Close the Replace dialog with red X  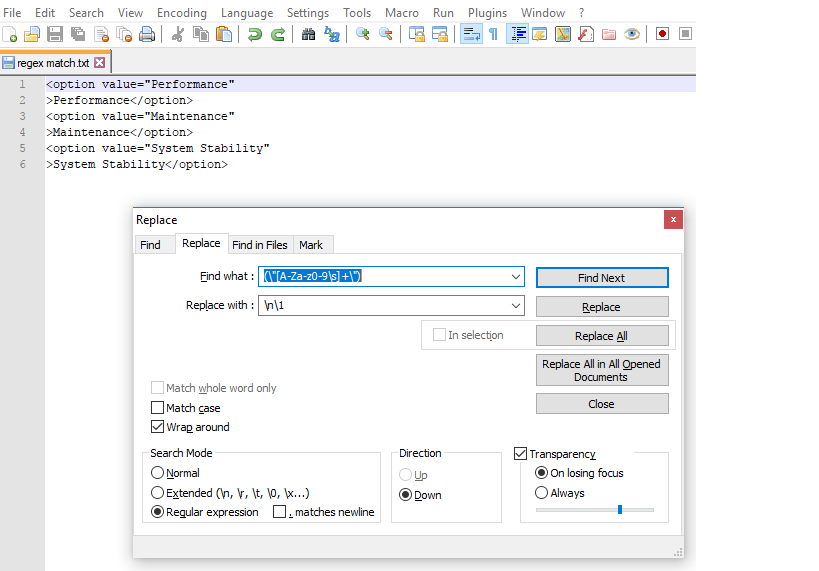[673, 219]
